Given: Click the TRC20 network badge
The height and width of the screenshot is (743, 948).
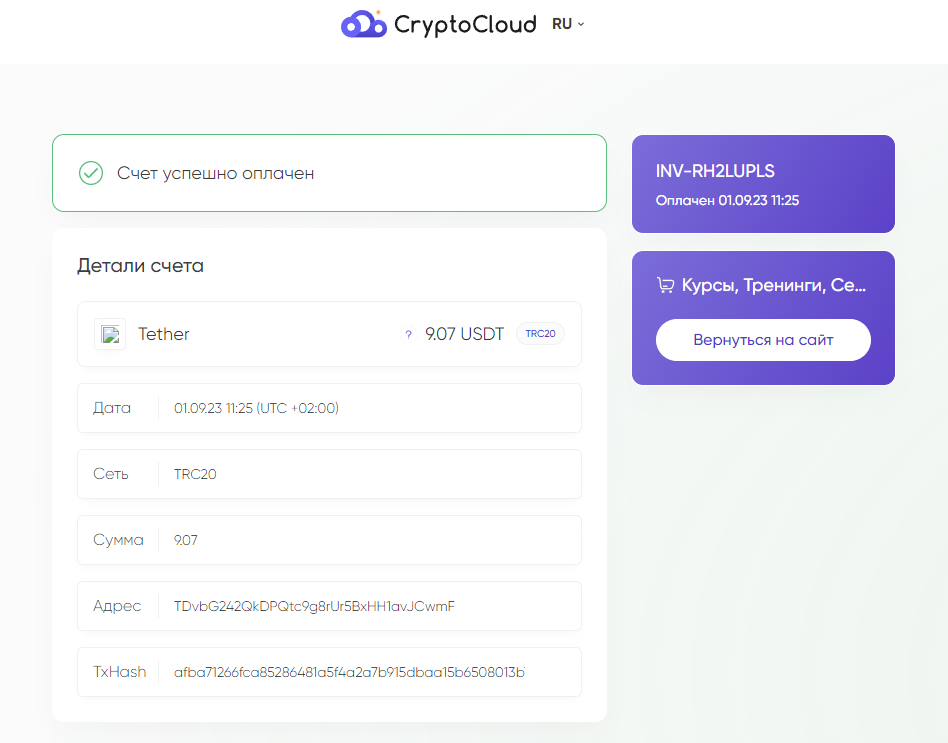Looking at the screenshot, I should (x=540, y=334).
